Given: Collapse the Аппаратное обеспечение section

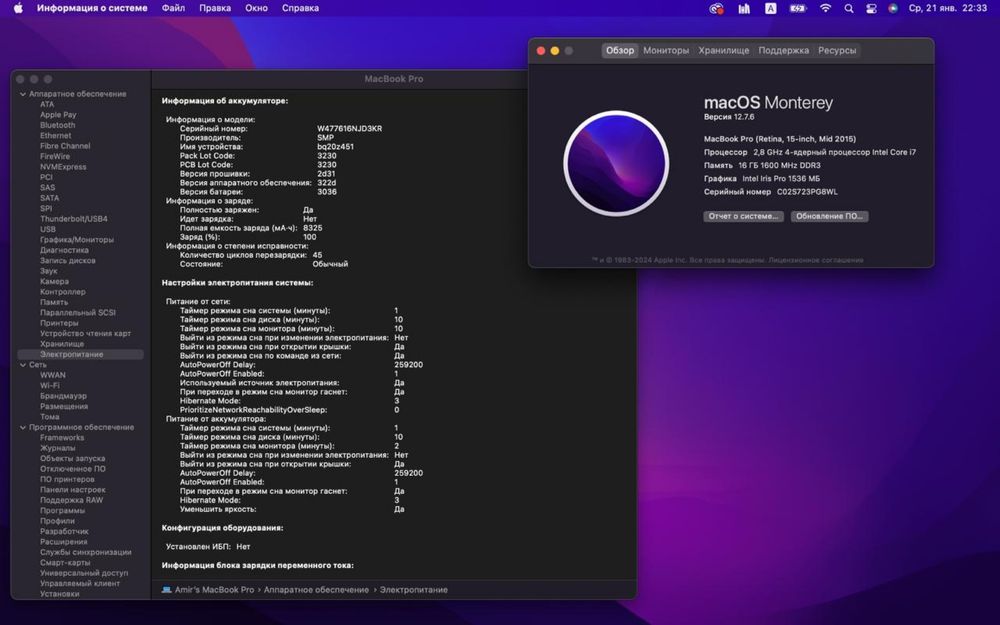Looking at the screenshot, I should tap(23, 94).
